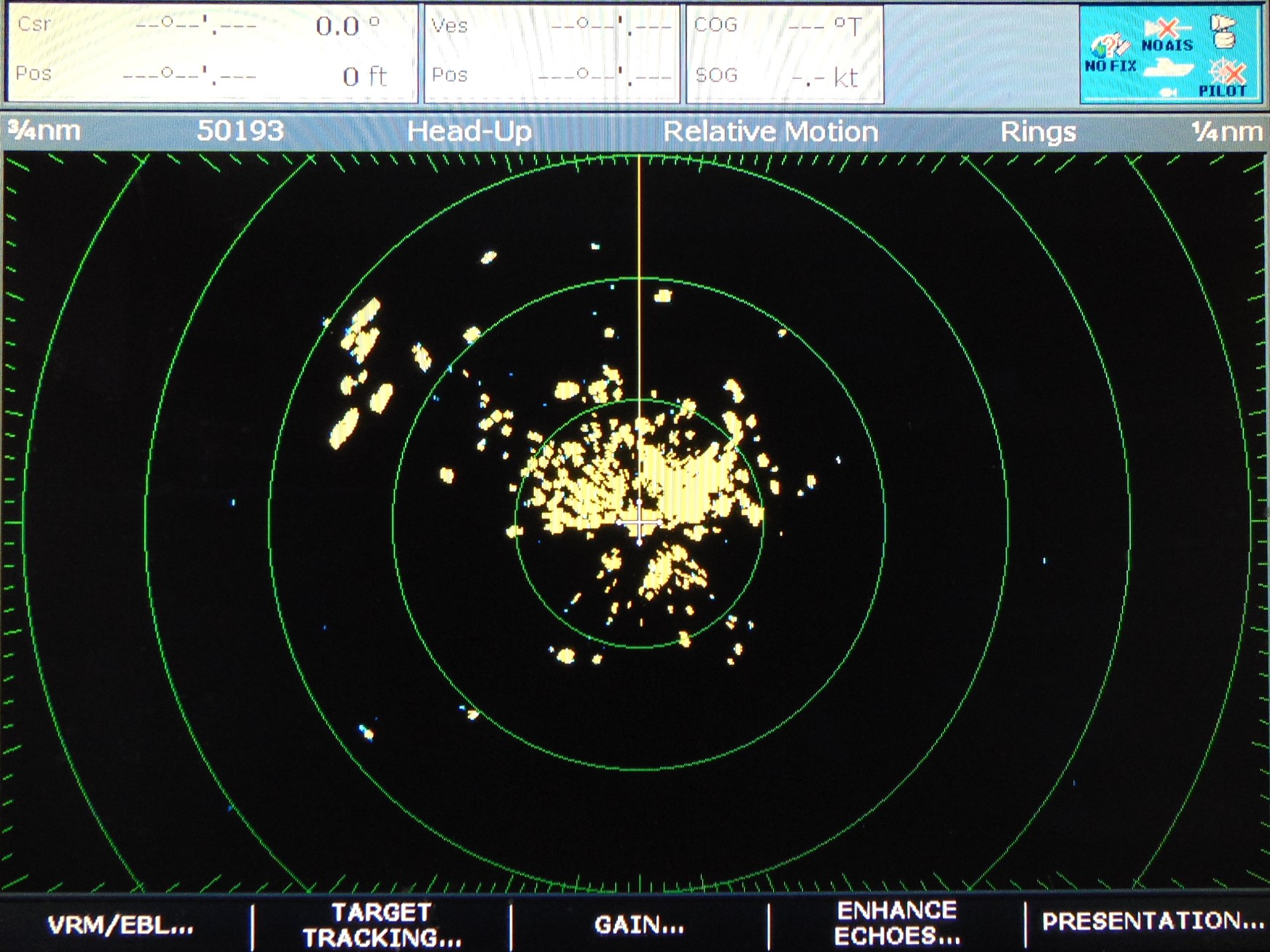This screenshot has height=952, width=1270.
Task: Select the own-ship crosshair at radar center
Action: click(639, 522)
